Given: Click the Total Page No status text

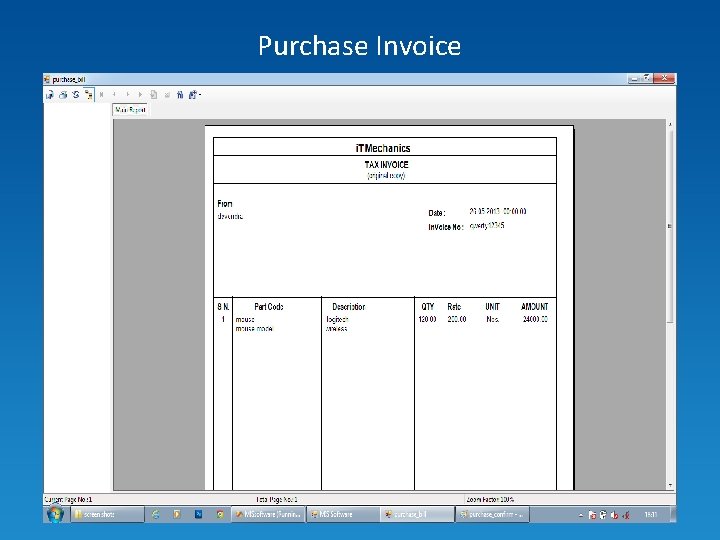Looking at the screenshot, I should click(x=276, y=500).
